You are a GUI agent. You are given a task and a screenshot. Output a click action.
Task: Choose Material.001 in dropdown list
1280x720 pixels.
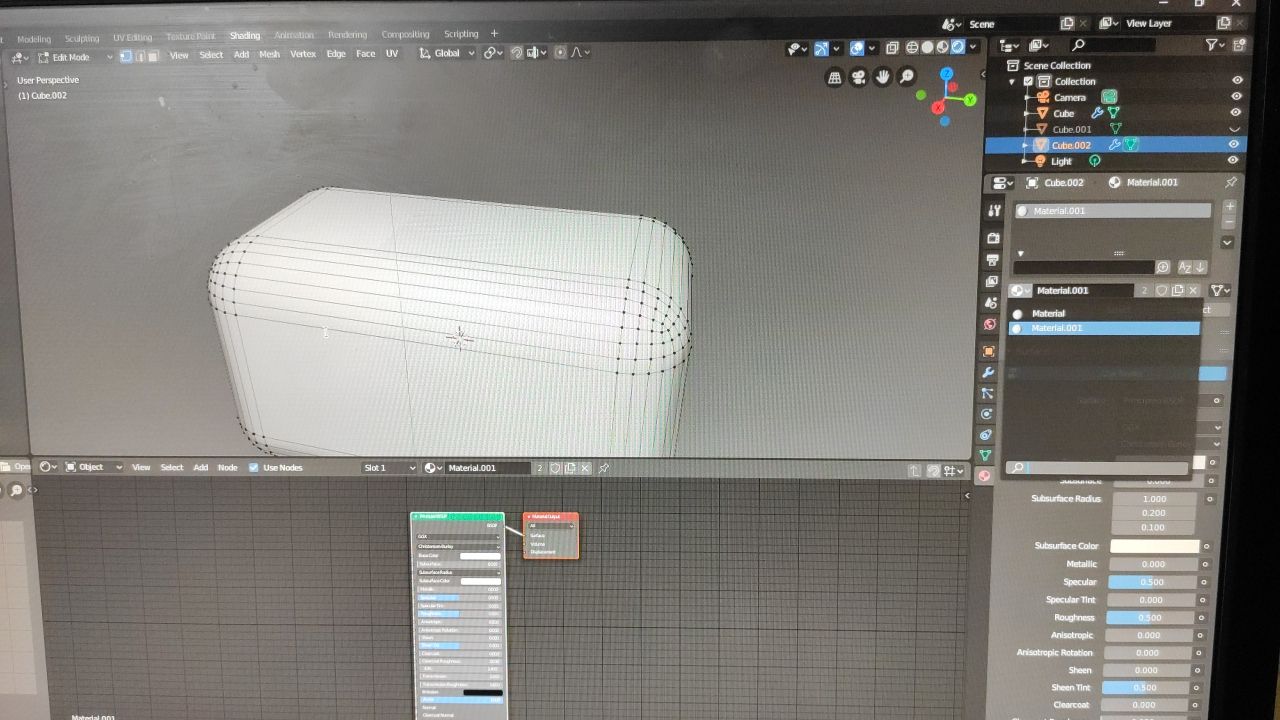coord(1104,328)
